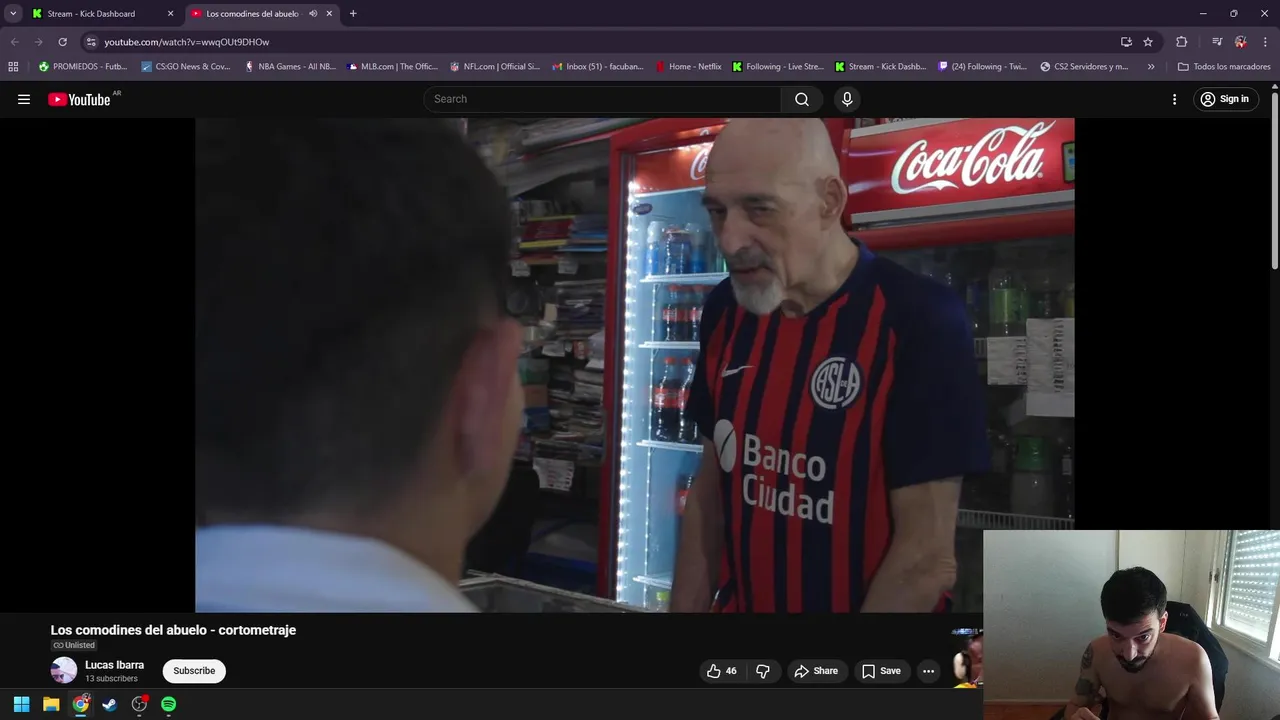Click the video player to pause
The height and width of the screenshot is (720, 1280).
tap(634, 365)
